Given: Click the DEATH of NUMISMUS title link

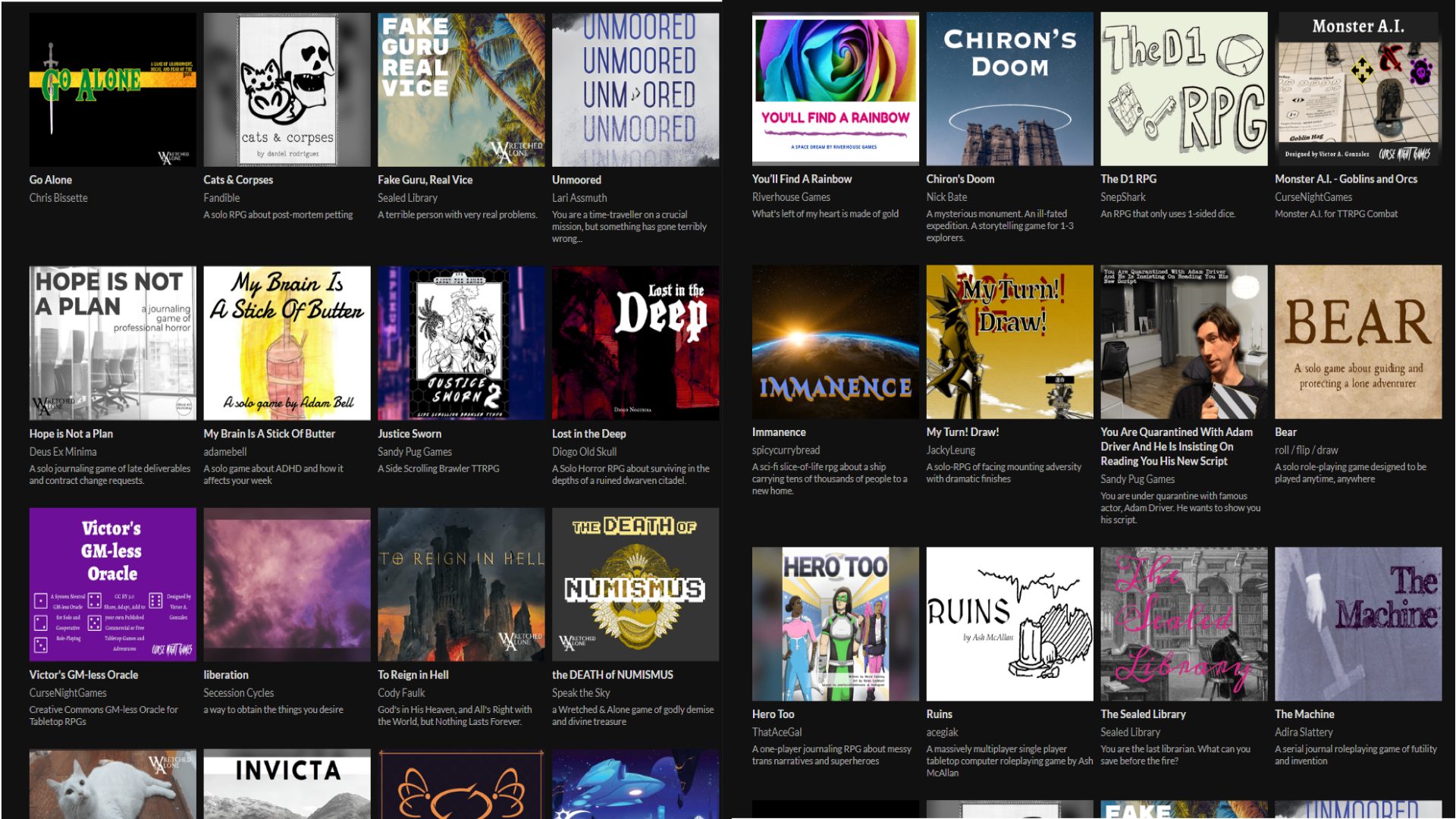Looking at the screenshot, I should [x=612, y=675].
